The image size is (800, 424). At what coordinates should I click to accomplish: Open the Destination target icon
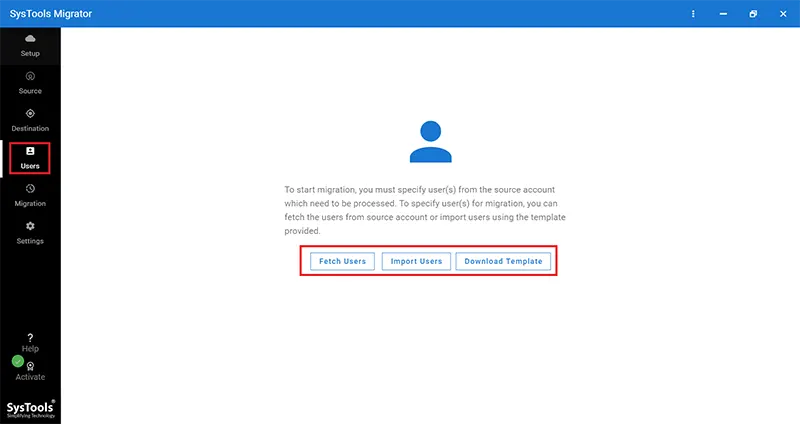tap(30, 114)
